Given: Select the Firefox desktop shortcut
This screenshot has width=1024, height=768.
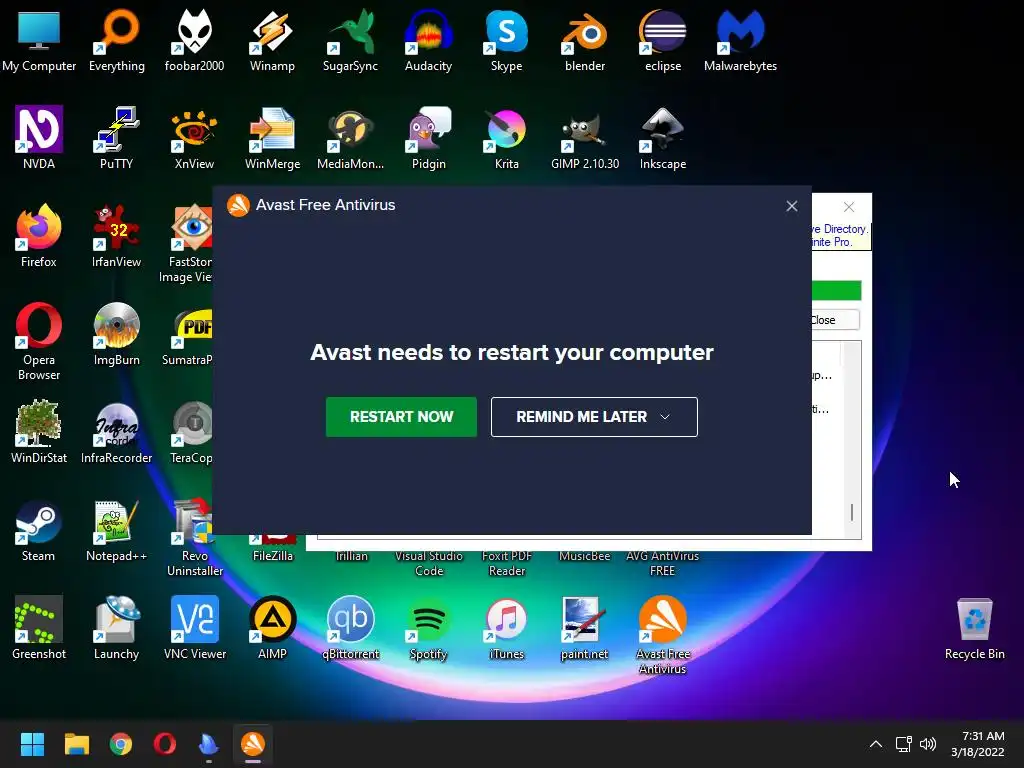Looking at the screenshot, I should [x=39, y=236].
